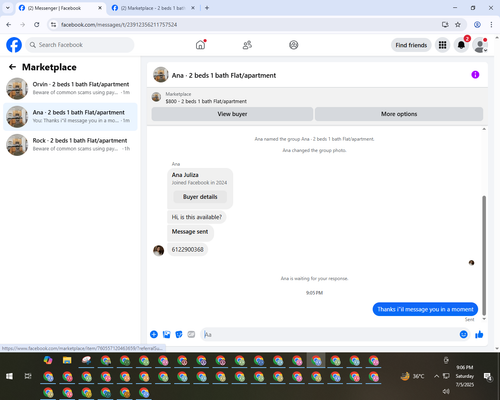Click the chat scroll down arrow
This screenshot has width=500, height=400.
tap(484, 319)
